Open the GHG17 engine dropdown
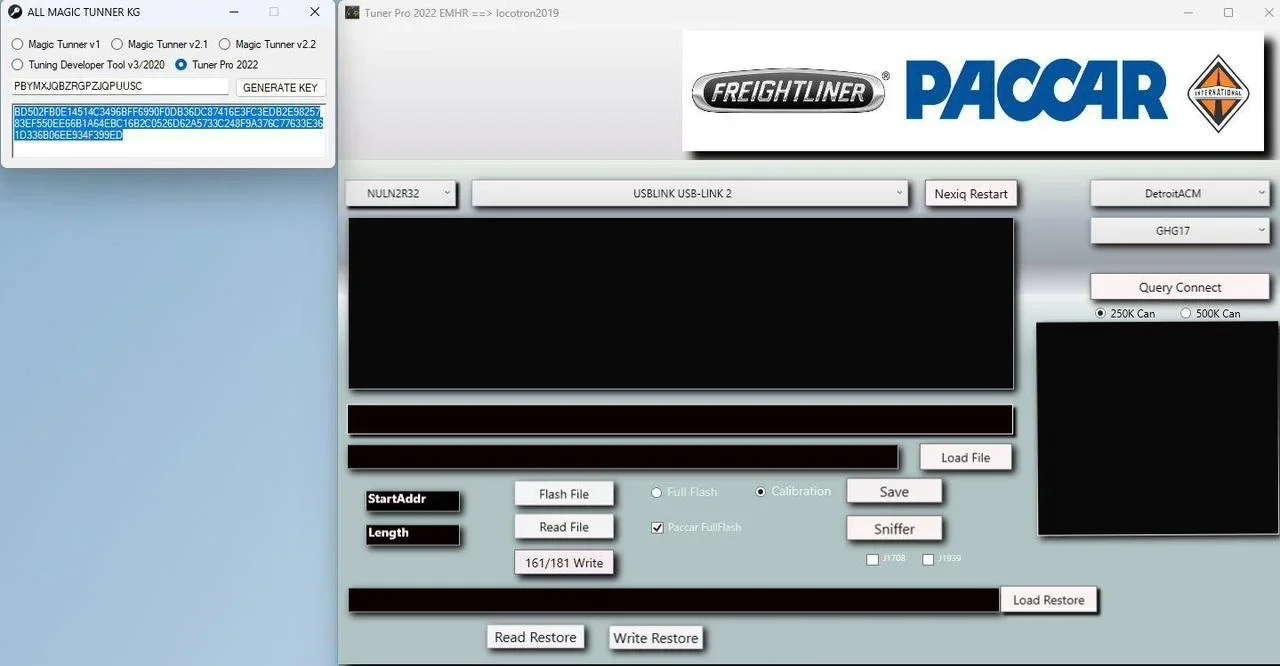1280x666 pixels. pyautogui.click(x=1179, y=230)
